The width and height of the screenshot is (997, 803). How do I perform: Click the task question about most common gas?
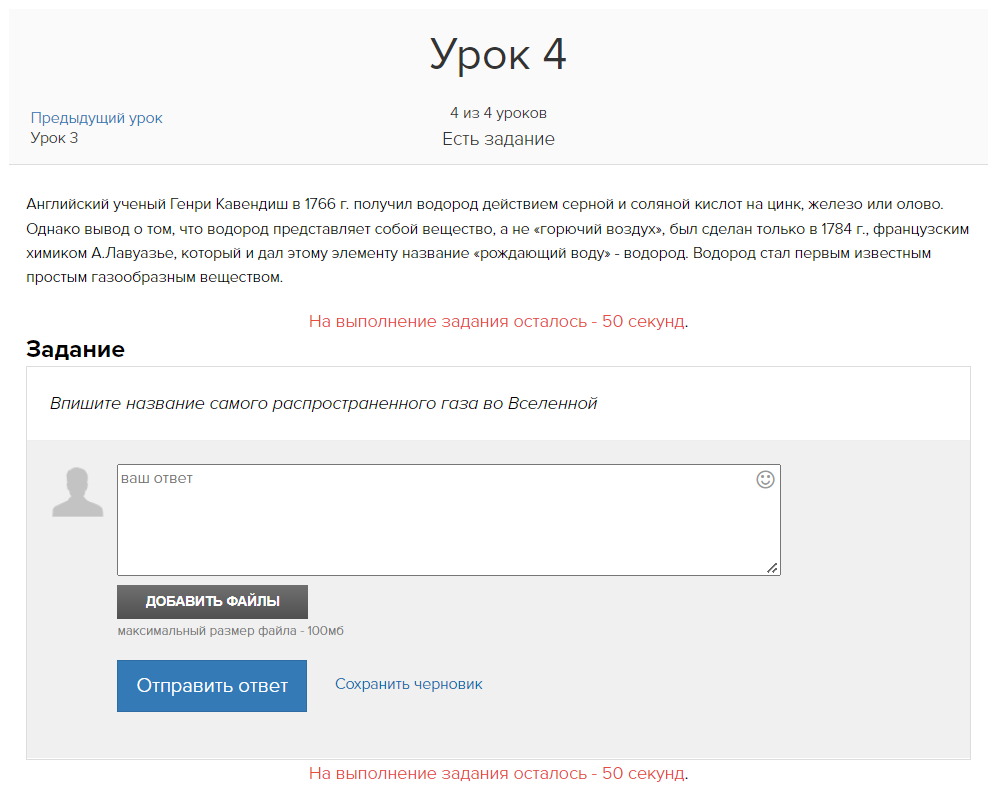(324, 404)
